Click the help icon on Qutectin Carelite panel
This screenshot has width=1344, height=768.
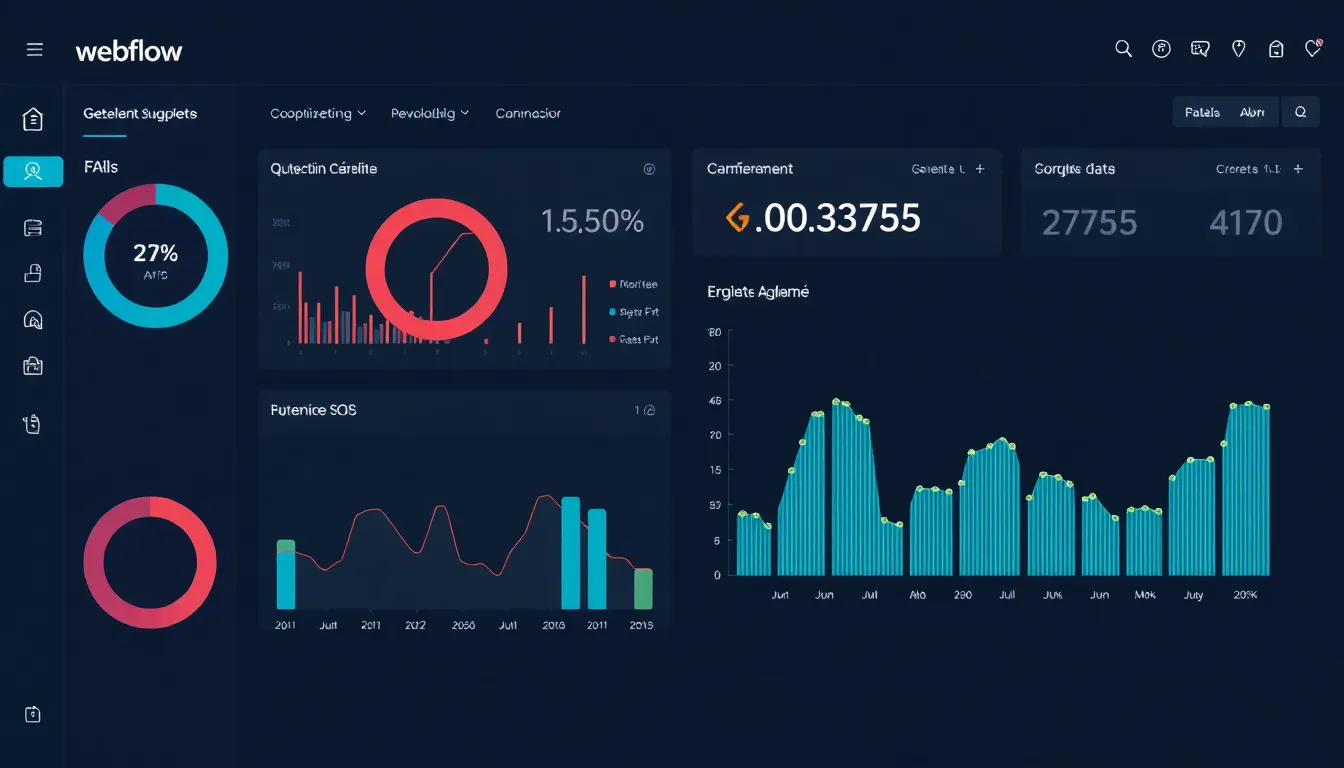click(649, 169)
